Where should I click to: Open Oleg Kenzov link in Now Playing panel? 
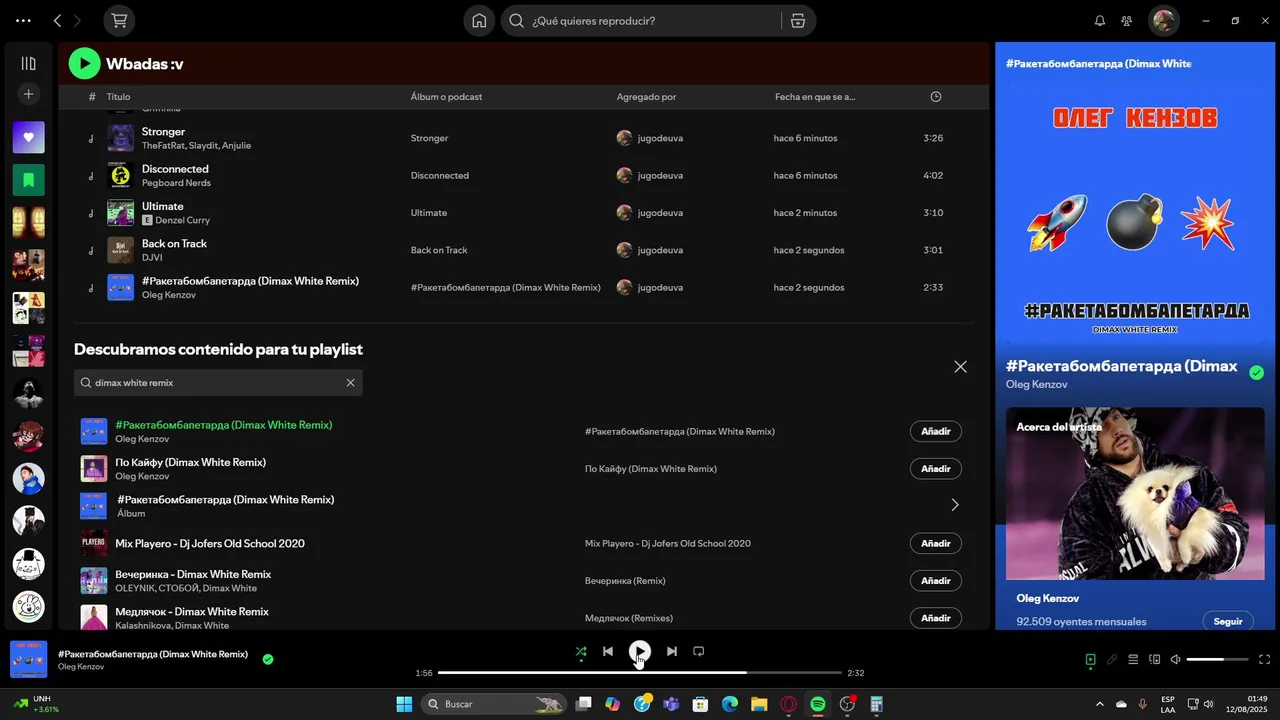[1037, 385]
